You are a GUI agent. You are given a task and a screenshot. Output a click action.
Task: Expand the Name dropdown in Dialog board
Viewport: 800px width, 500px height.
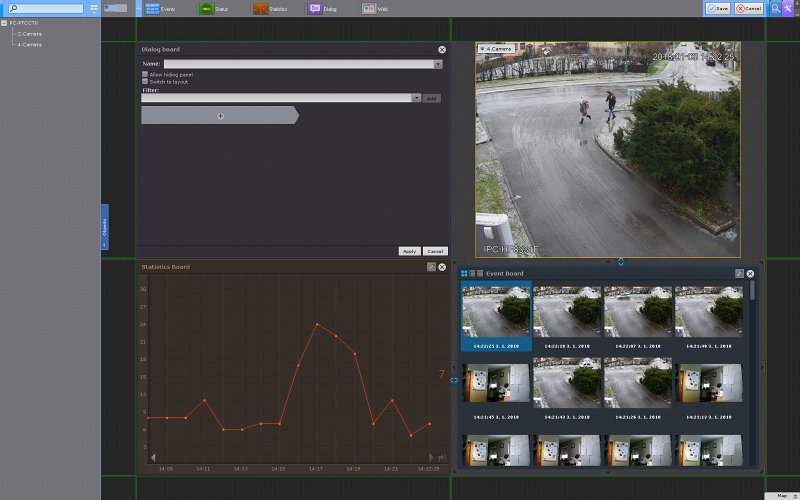(438, 64)
